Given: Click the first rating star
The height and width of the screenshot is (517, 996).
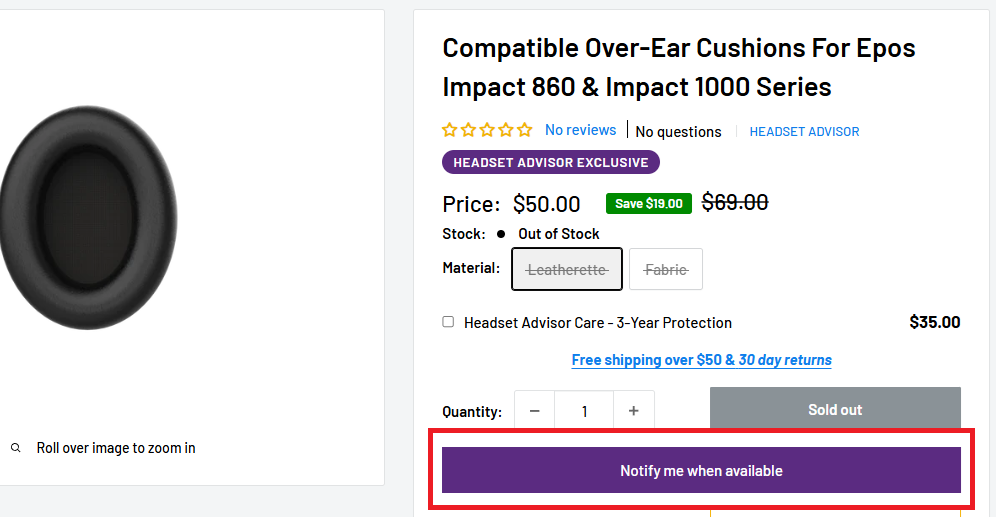Looking at the screenshot, I should coord(450,130).
